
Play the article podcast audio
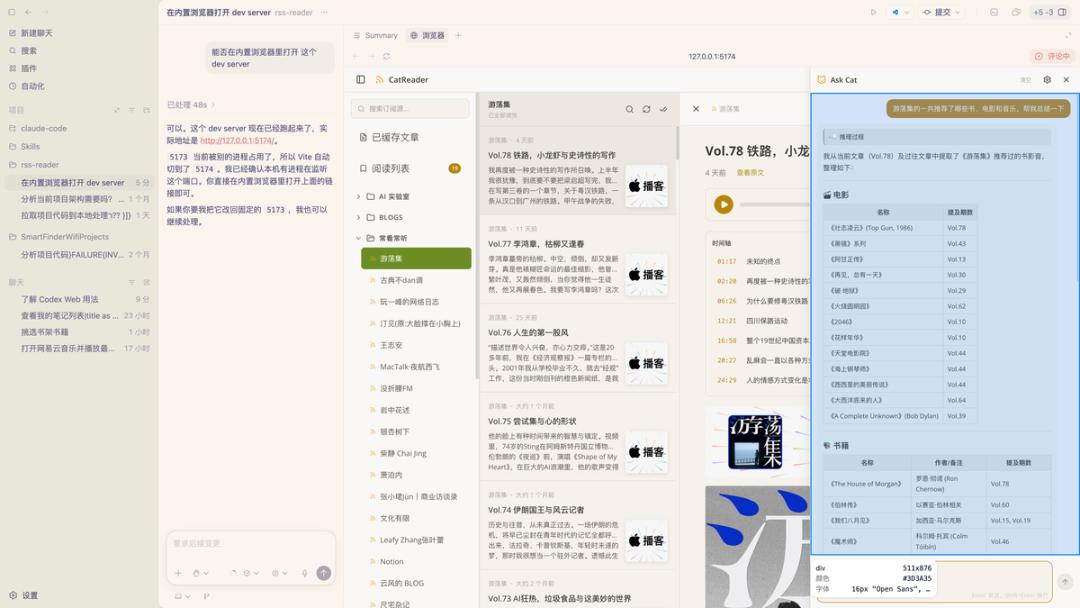(x=723, y=205)
